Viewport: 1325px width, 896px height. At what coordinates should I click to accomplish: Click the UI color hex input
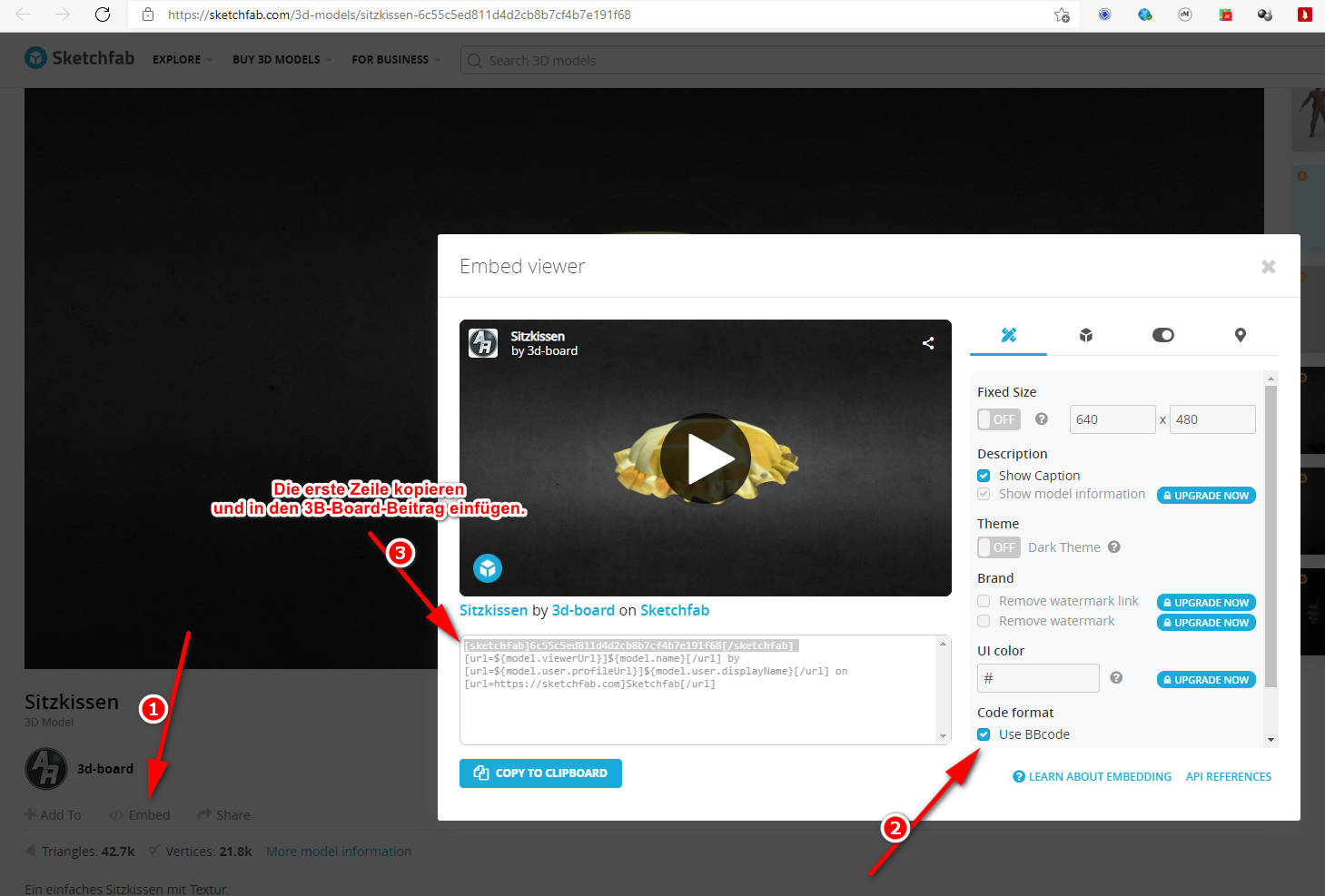(1038, 678)
